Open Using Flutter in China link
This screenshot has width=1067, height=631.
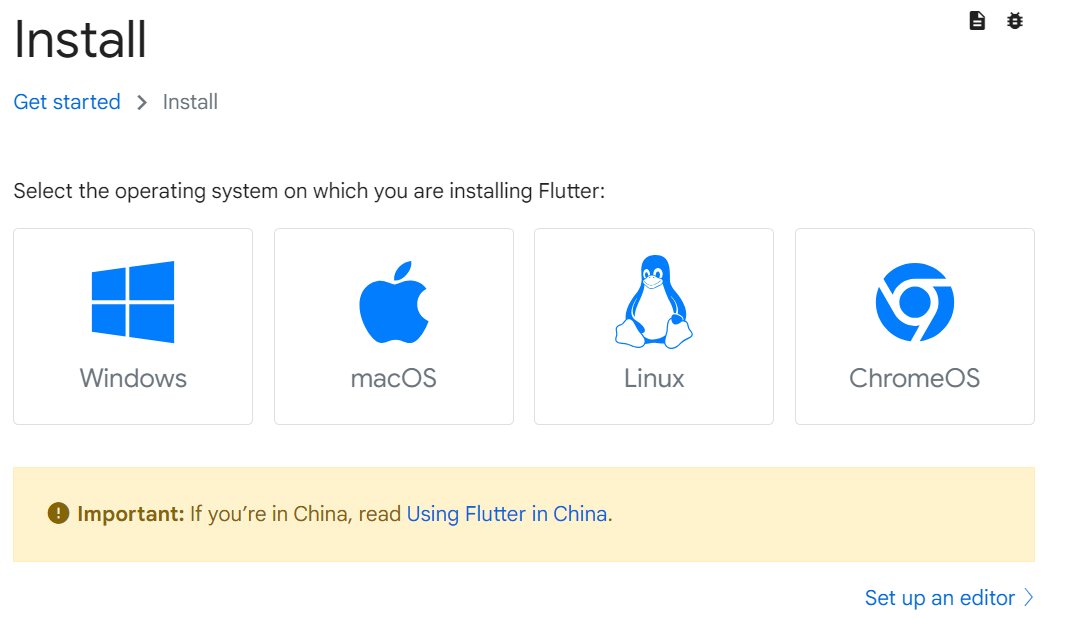(507, 514)
